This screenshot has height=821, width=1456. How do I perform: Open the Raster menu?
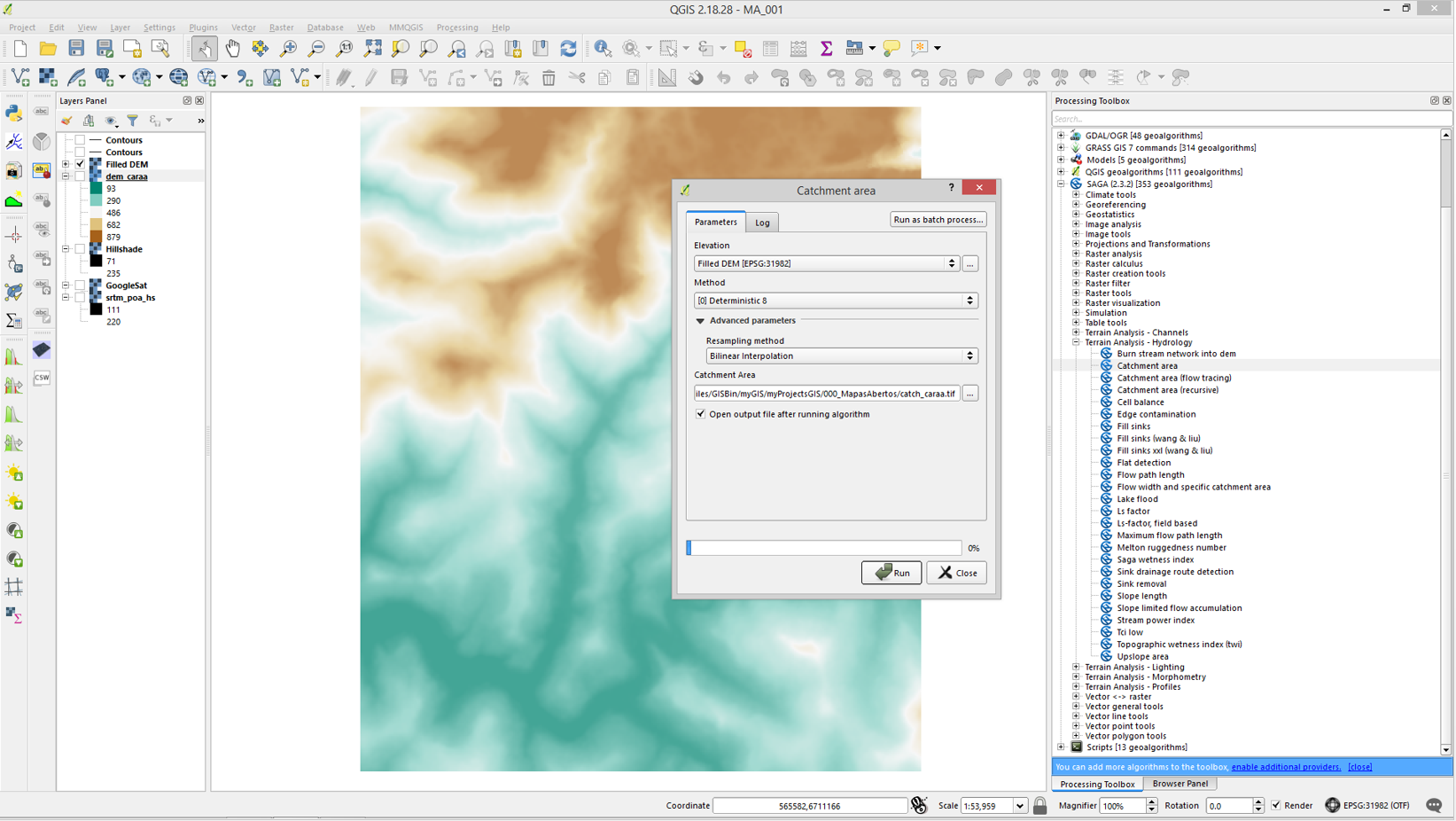(x=281, y=27)
